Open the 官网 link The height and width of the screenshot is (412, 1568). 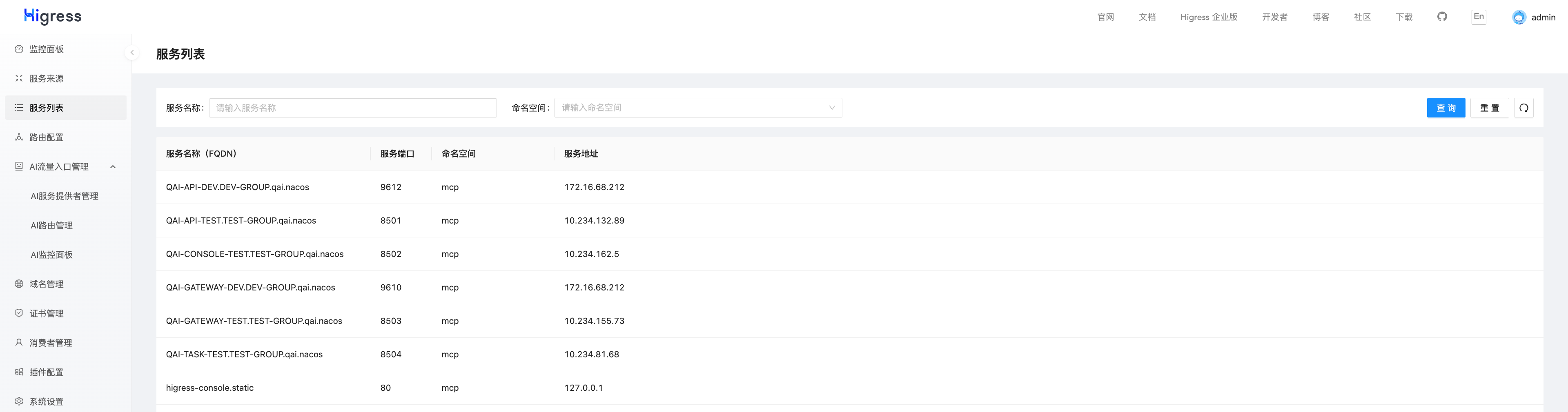click(1105, 17)
